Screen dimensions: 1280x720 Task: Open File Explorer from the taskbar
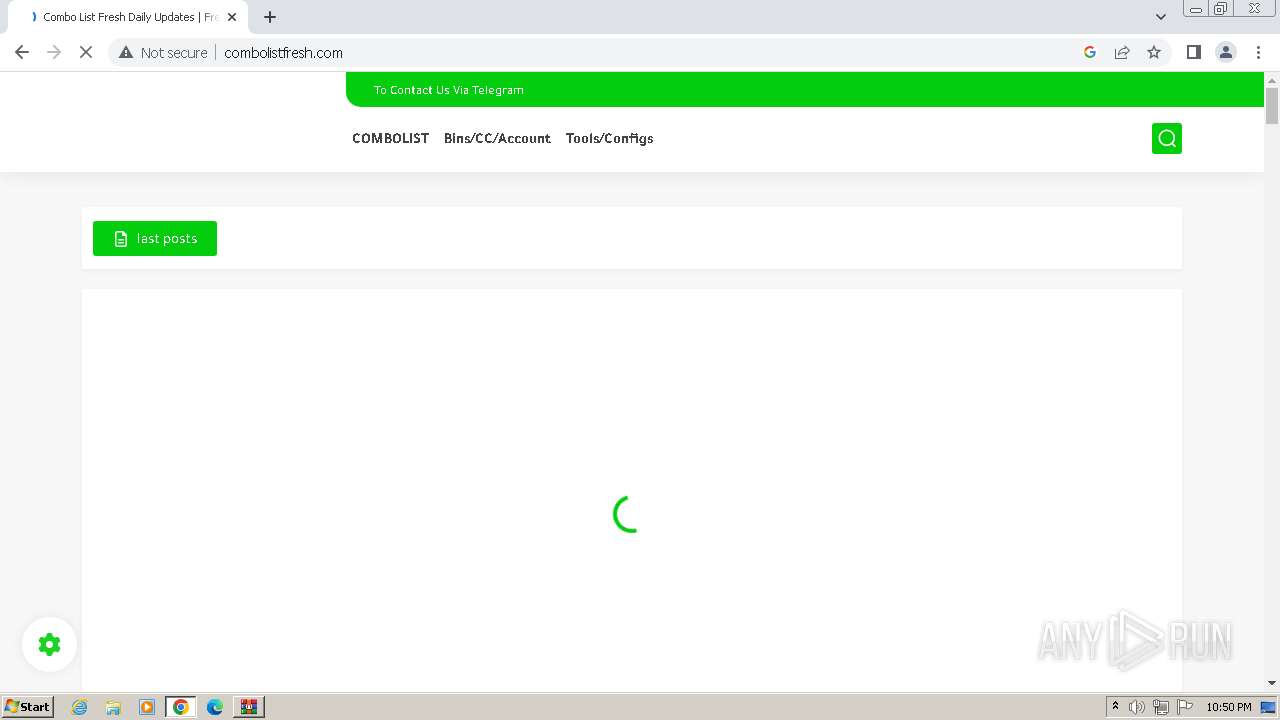click(113, 707)
